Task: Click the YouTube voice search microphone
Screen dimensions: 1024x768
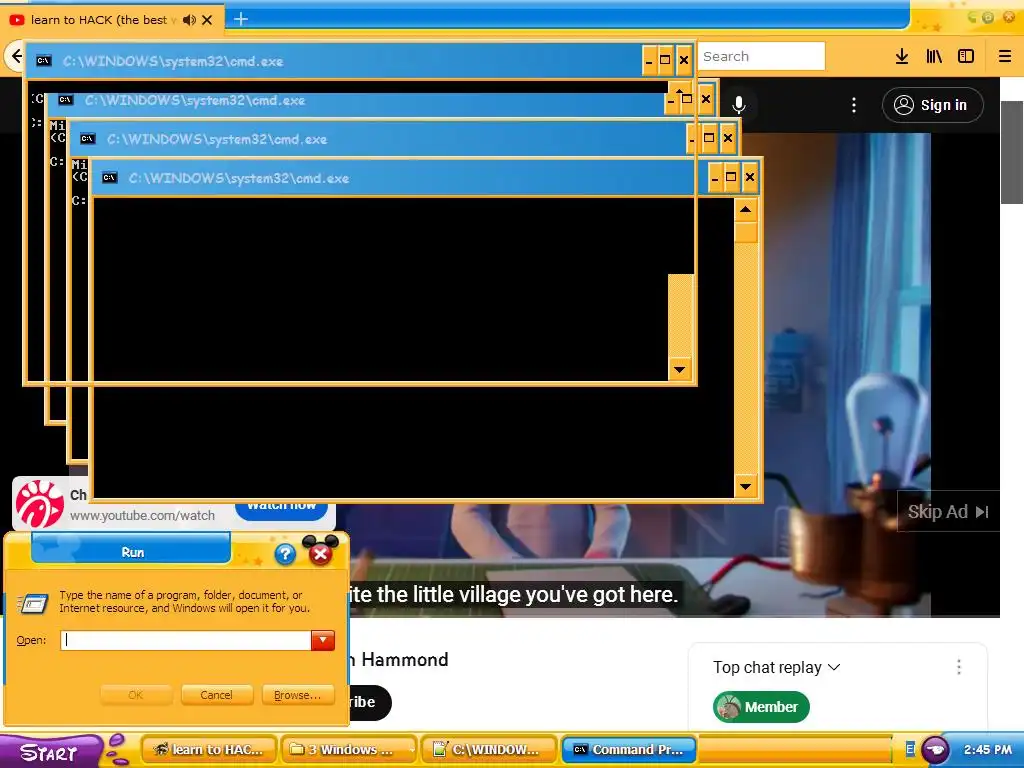Action: (x=739, y=104)
